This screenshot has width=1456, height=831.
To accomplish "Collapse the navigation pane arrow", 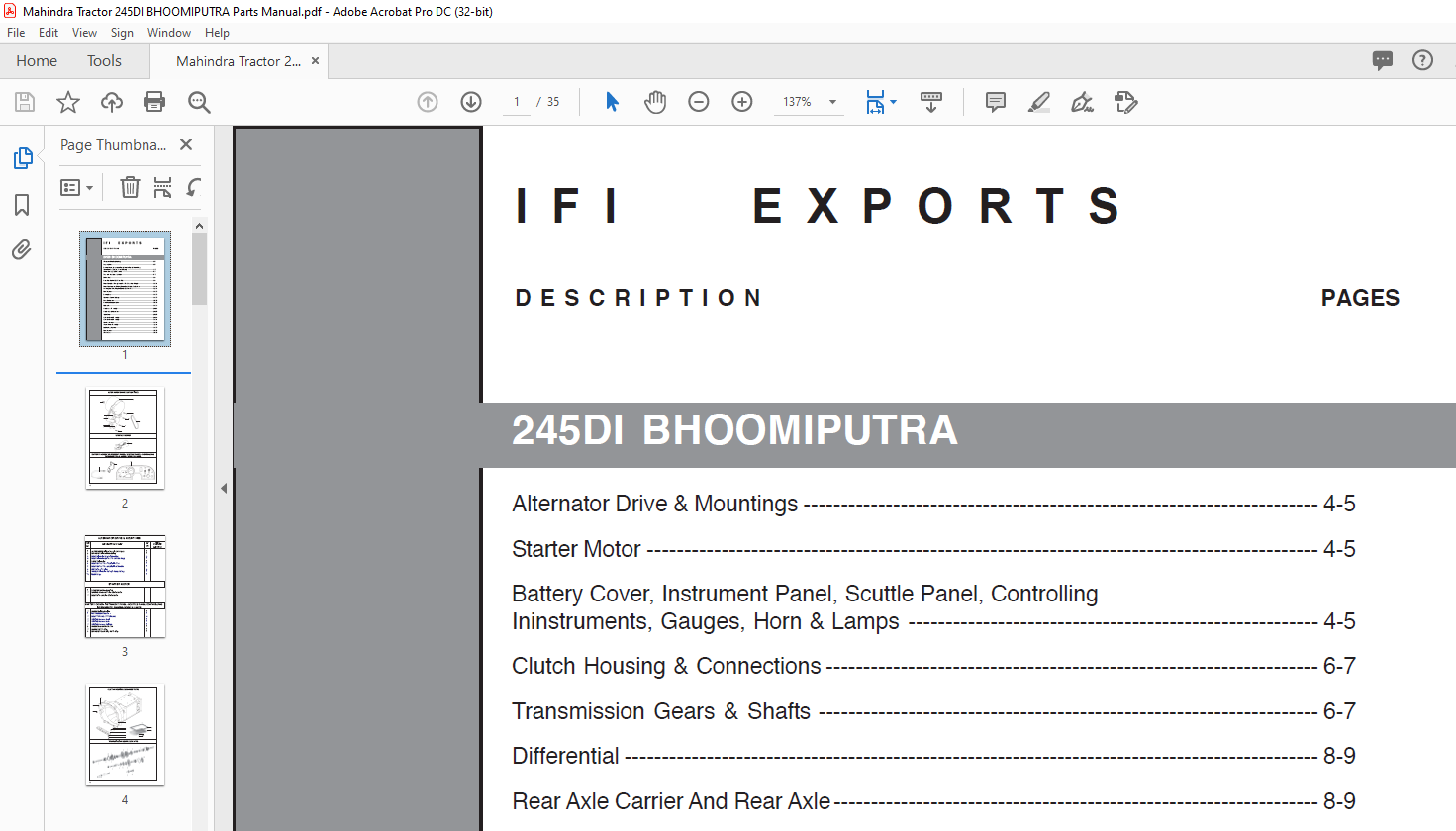I will (x=224, y=488).
